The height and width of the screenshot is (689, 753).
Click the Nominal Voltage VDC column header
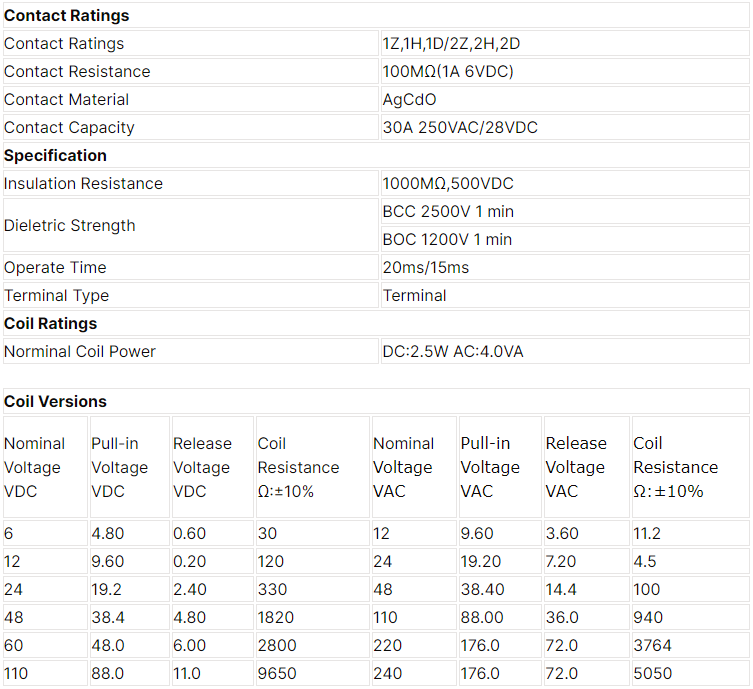click(x=46, y=467)
